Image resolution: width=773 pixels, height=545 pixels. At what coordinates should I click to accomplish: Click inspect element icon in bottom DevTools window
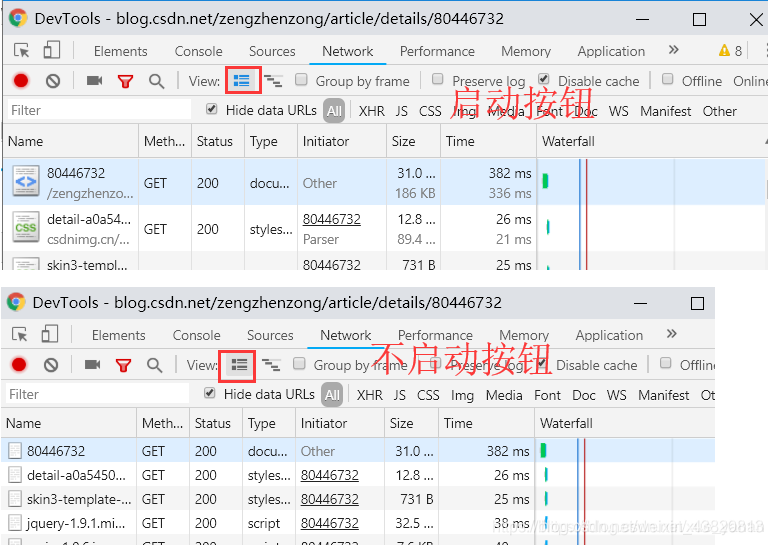[20, 335]
